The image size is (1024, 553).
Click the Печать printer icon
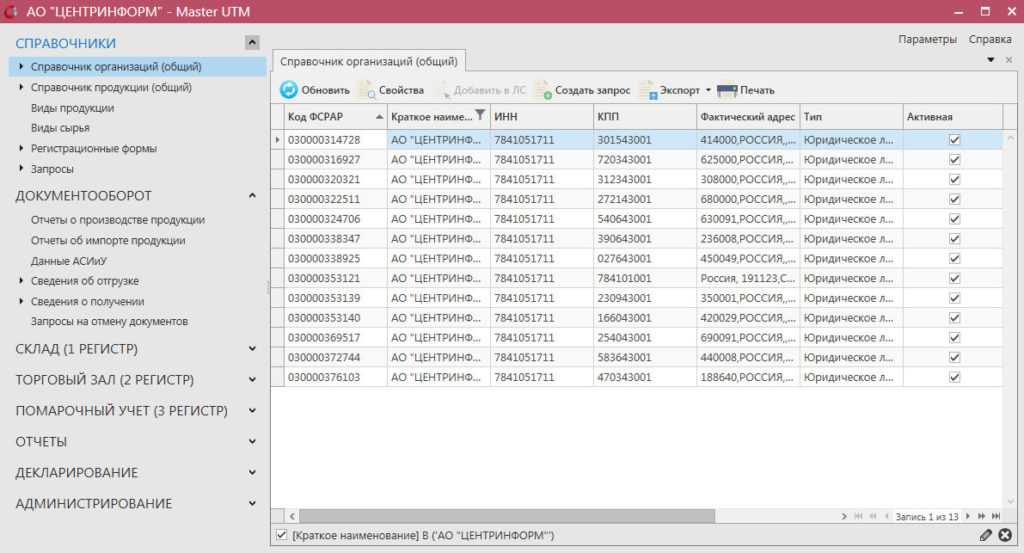pyautogui.click(x=727, y=90)
